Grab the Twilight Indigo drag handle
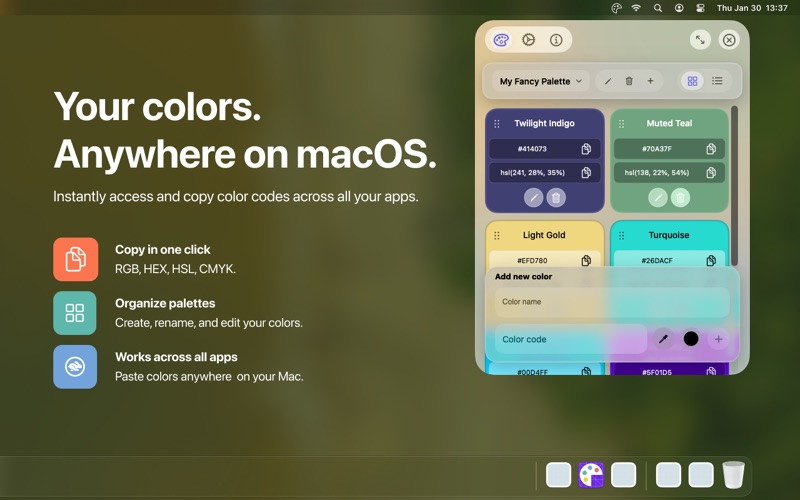Image resolution: width=800 pixels, height=500 pixels. tap(497, 123)
